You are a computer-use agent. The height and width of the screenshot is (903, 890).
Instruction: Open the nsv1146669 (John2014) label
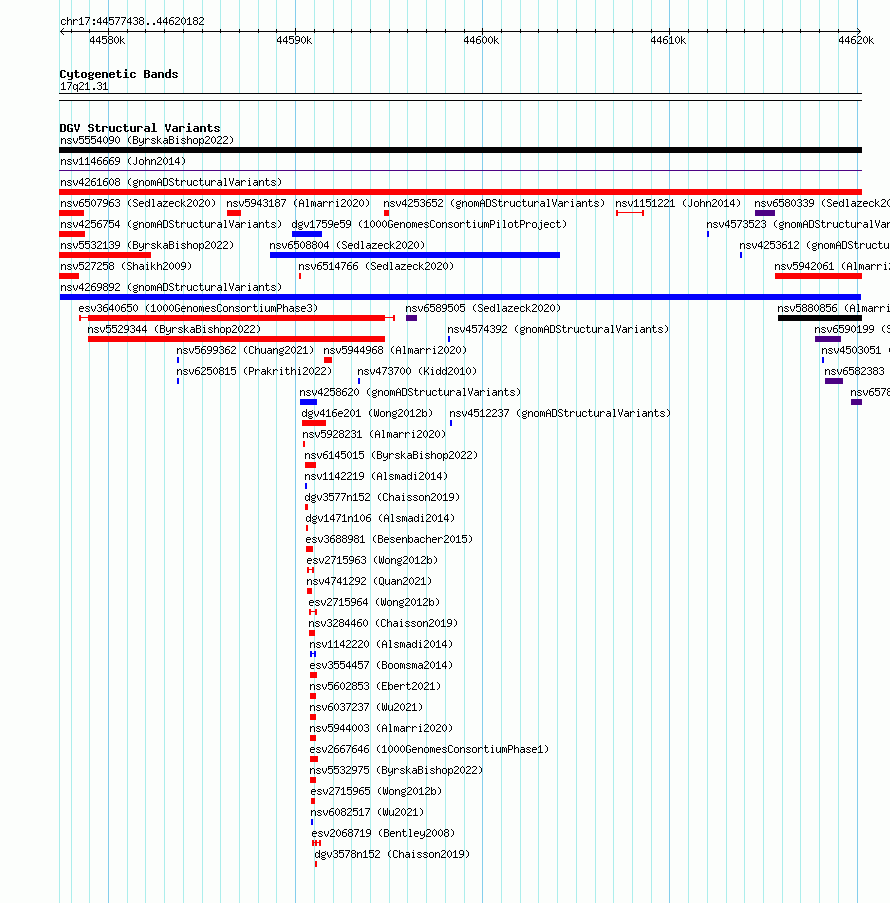123,161
